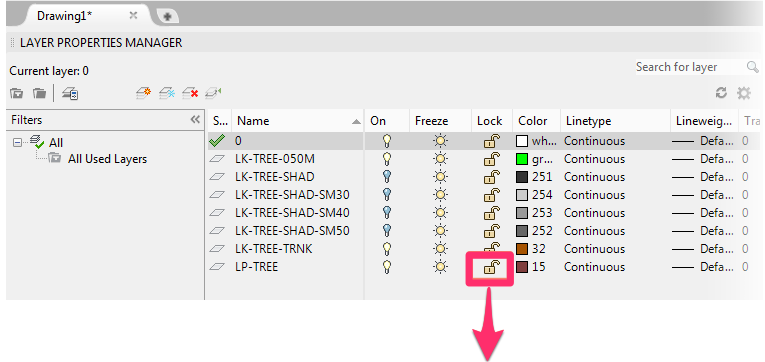
Task: Turn on LK-TREE-SHAD-SM50 layer bulb
Action: pyautogui.click(x=387, y=231)
